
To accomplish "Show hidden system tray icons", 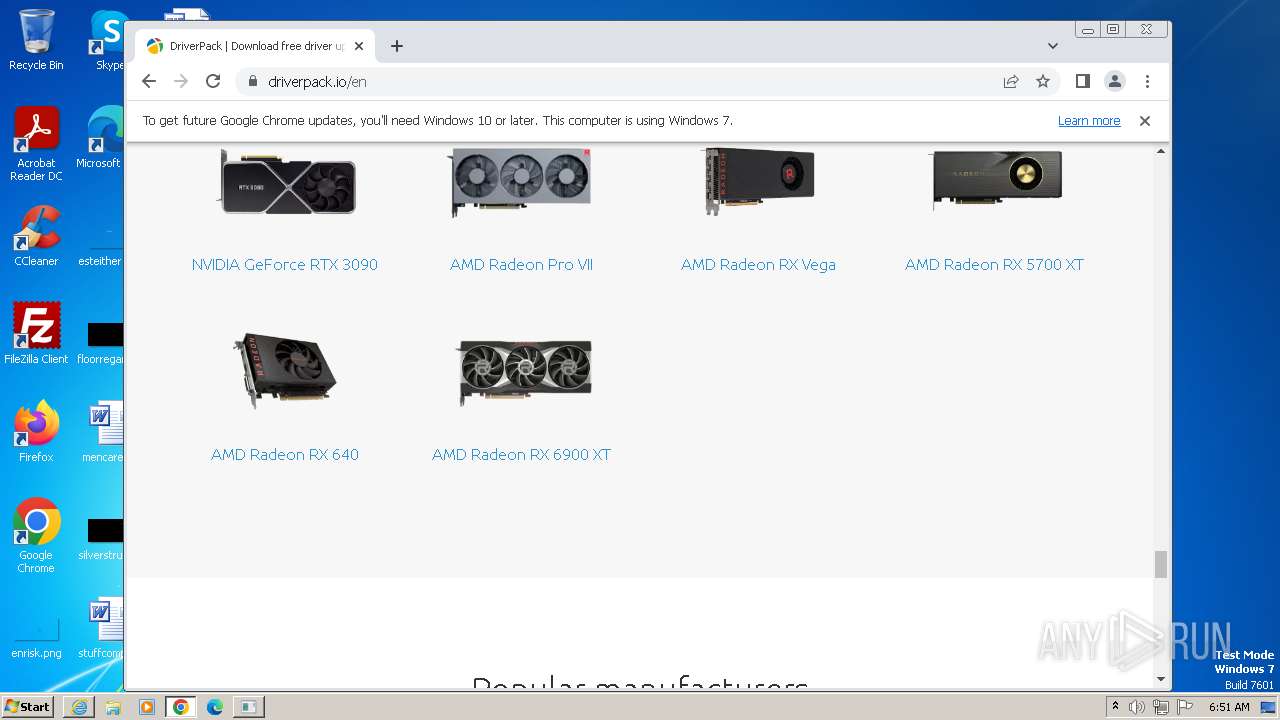I will [x=1115, y=707].
